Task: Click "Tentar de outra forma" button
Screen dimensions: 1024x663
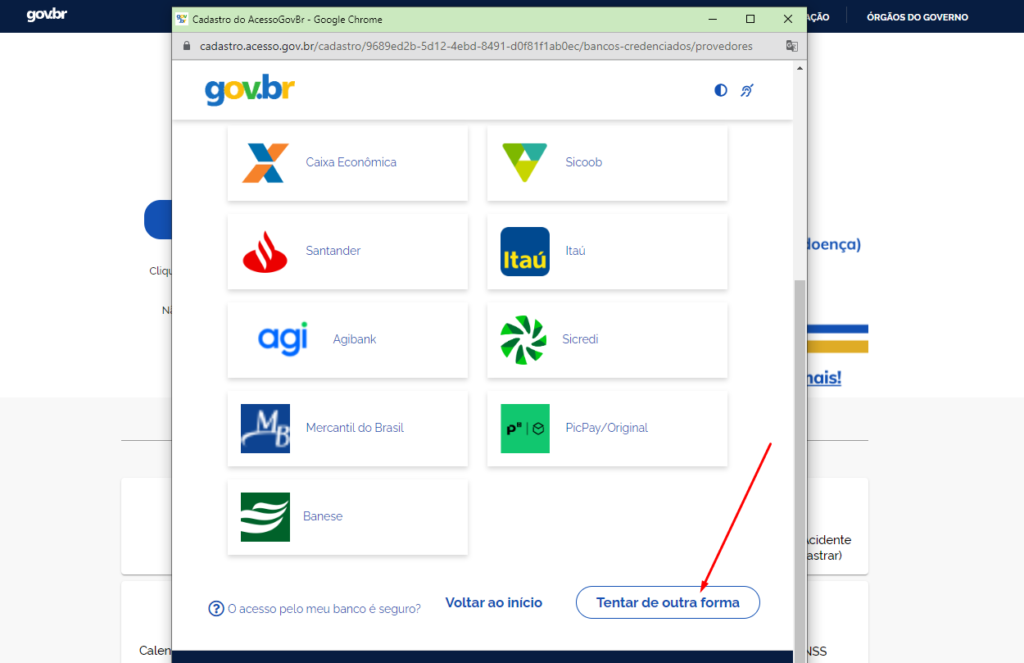Action: 667,602
